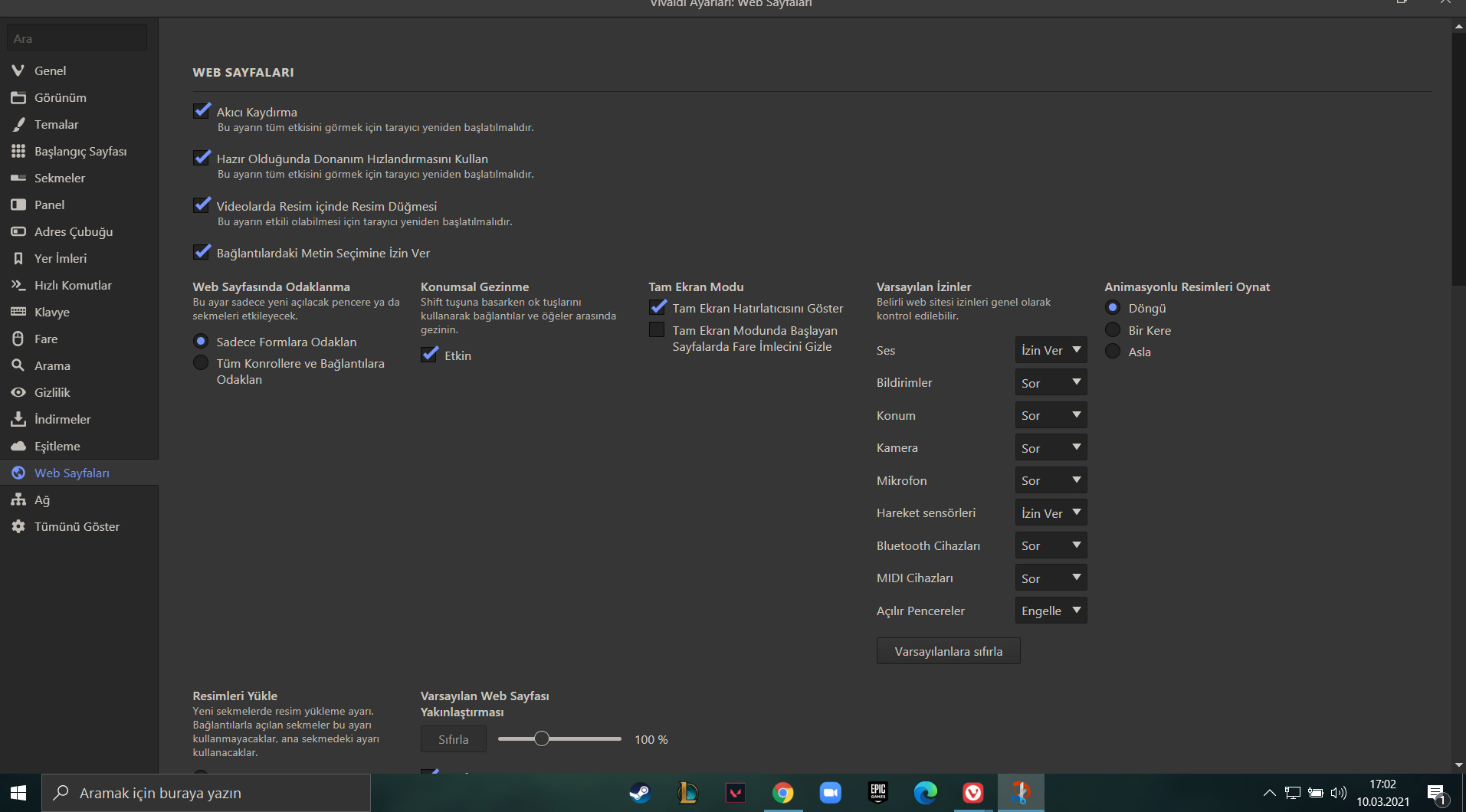
Task: Click the Klavye keyboard icon
Action: 18,312
